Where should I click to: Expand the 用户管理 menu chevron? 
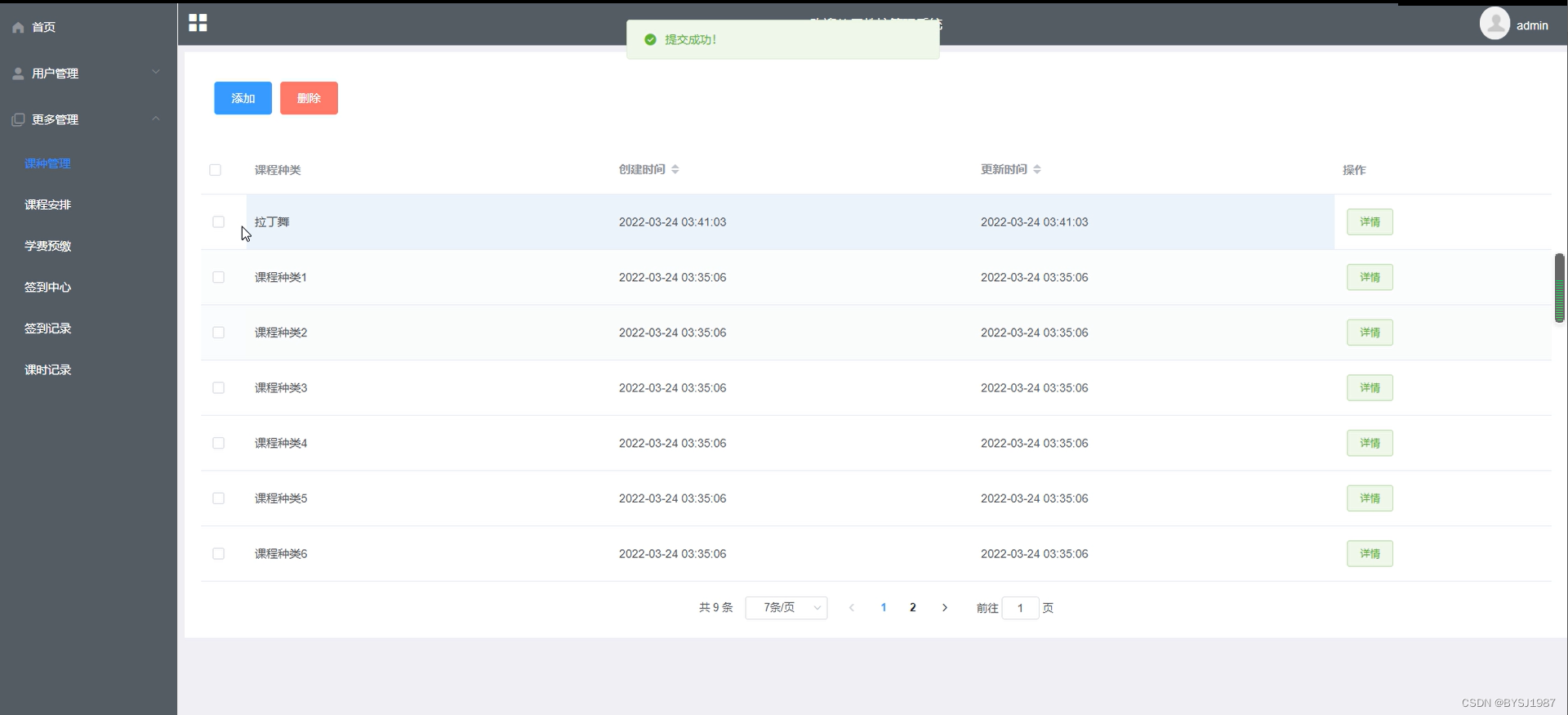click(x=156, y=73)
